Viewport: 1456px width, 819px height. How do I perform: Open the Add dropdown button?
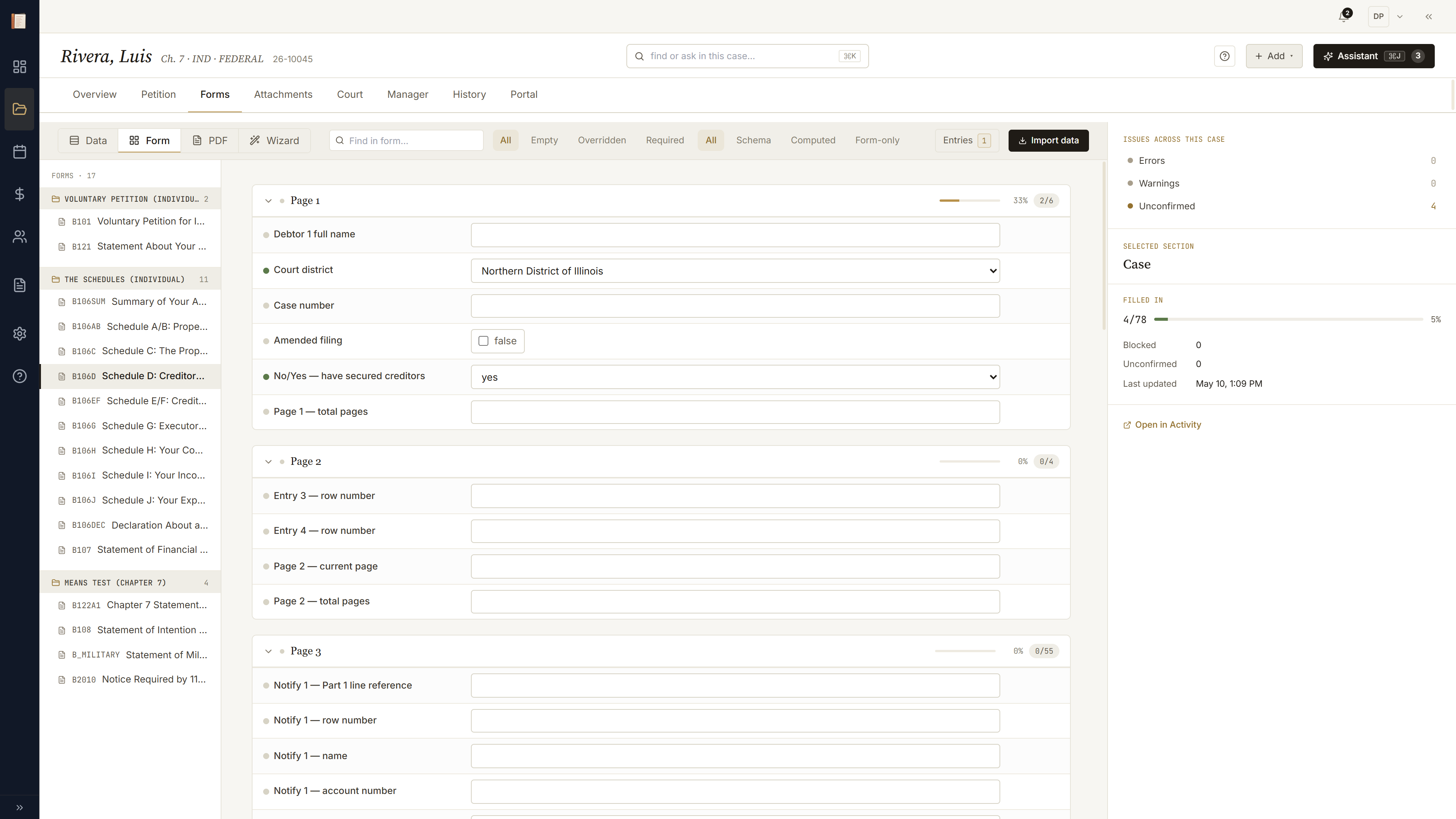tap(1274, 56)
